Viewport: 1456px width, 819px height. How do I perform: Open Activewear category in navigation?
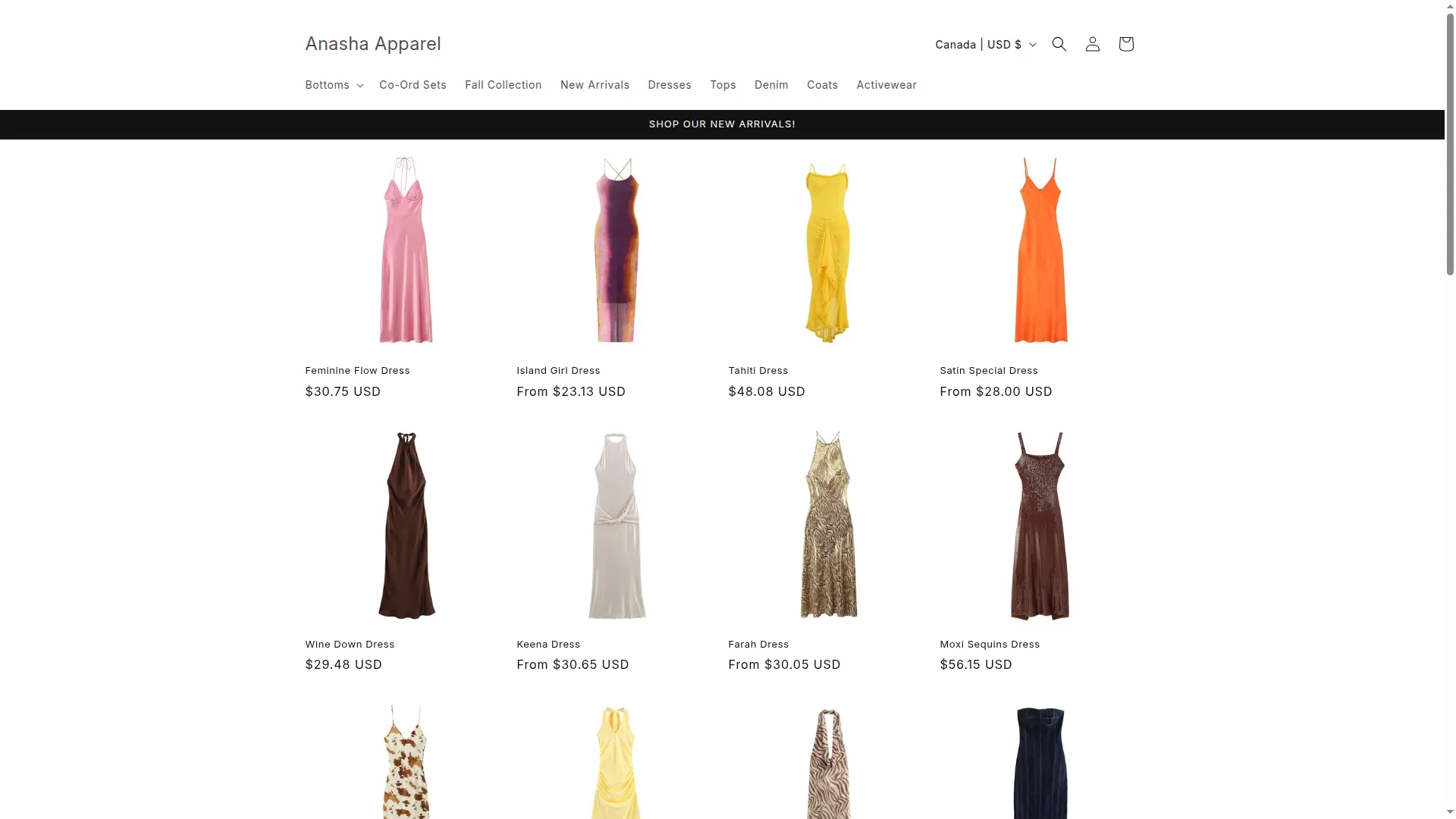(886, 85)
